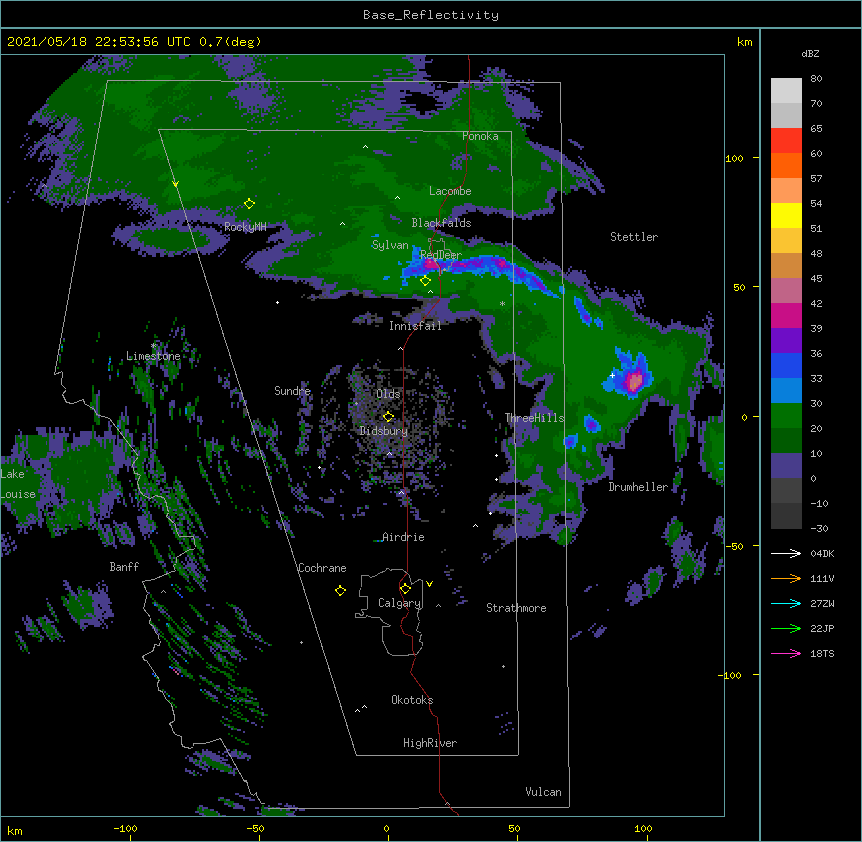Pick the bright green 30-20 dBZ swatch

[x=786, y=416]
